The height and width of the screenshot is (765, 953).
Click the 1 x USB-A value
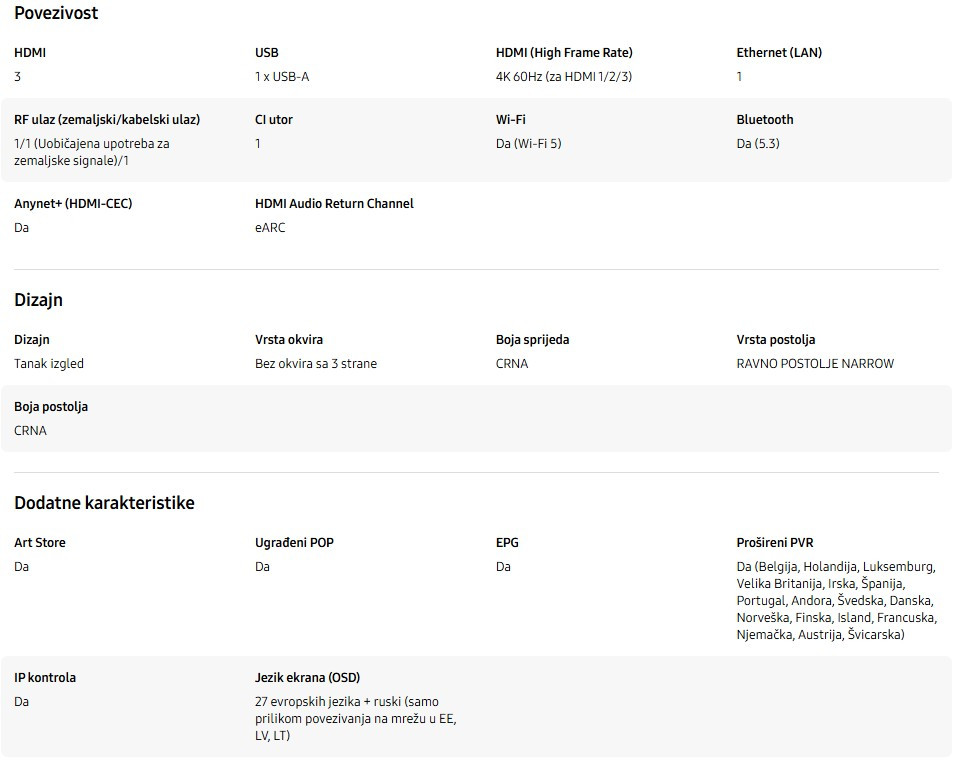pos(282,77)
